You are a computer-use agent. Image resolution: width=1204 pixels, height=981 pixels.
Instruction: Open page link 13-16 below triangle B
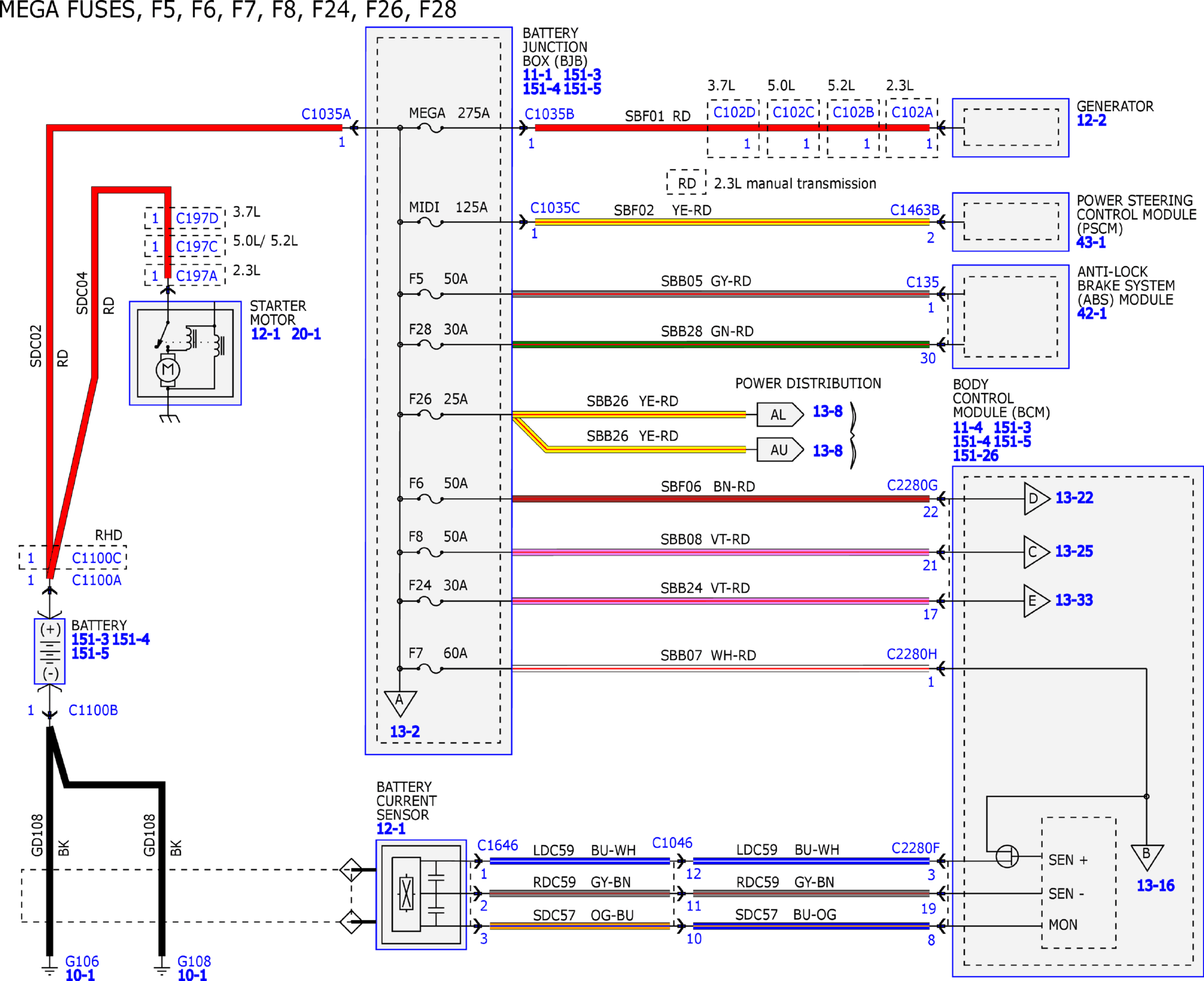[x=1155, y=885]
